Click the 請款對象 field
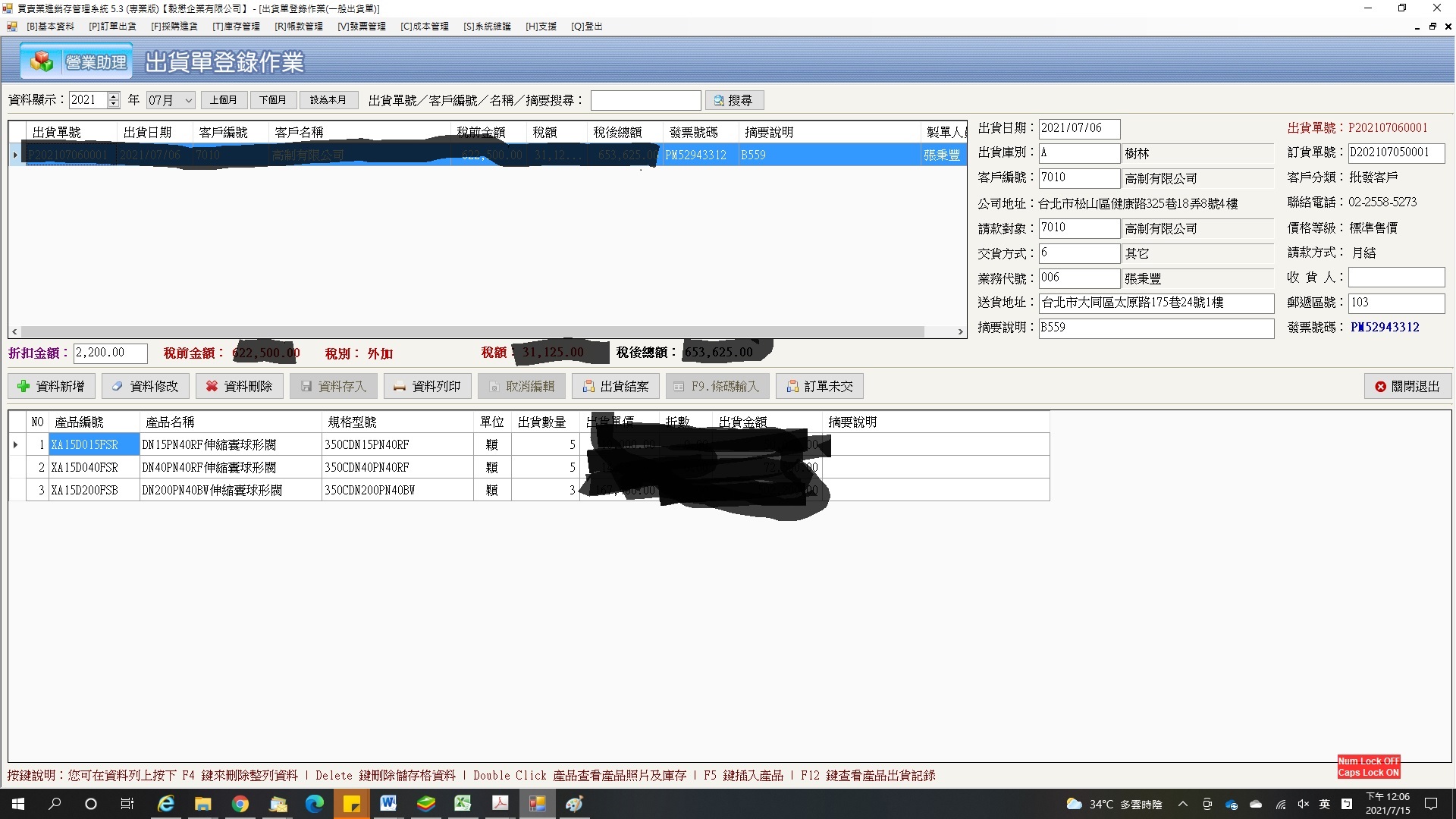1456x819 pixels. [x=1079, y=228]
